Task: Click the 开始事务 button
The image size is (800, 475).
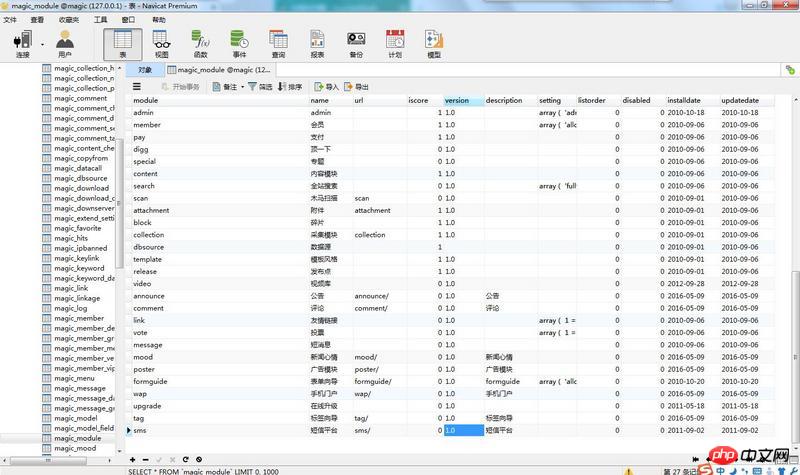Action: click(181, 87)
